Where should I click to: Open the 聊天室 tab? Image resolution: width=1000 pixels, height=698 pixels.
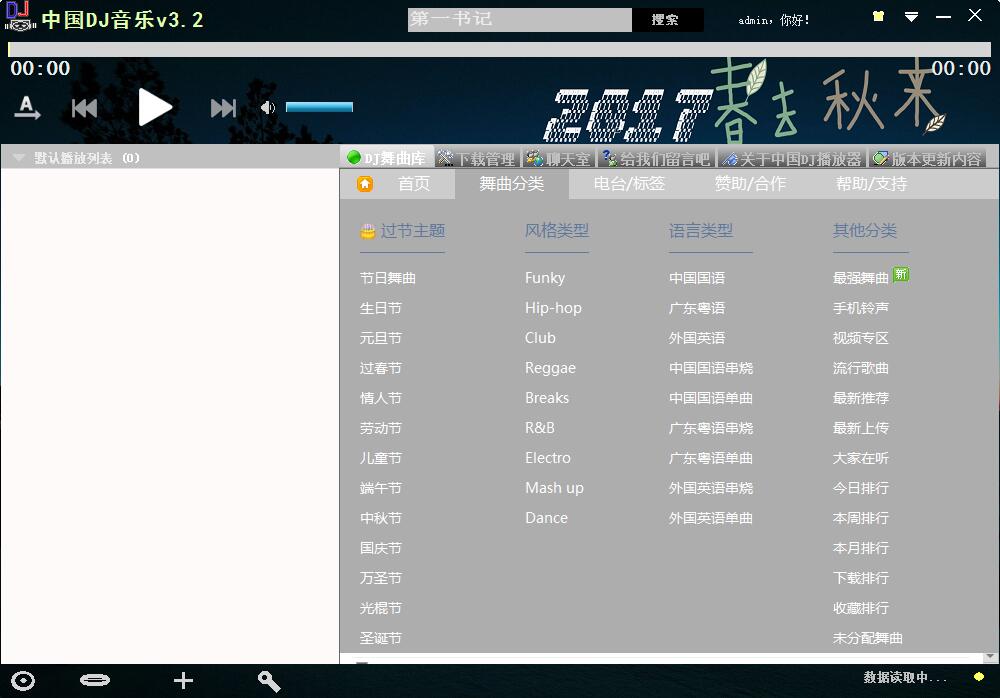click(558, 158)
